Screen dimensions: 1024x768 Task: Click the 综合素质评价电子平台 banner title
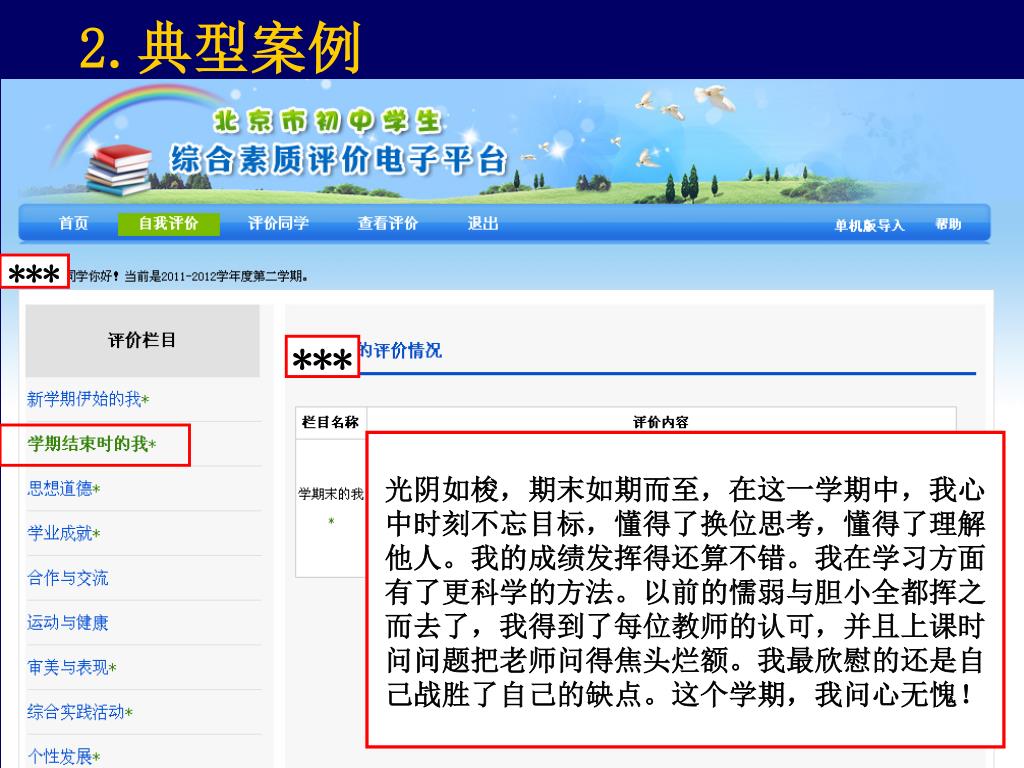[x=339, y=160]
